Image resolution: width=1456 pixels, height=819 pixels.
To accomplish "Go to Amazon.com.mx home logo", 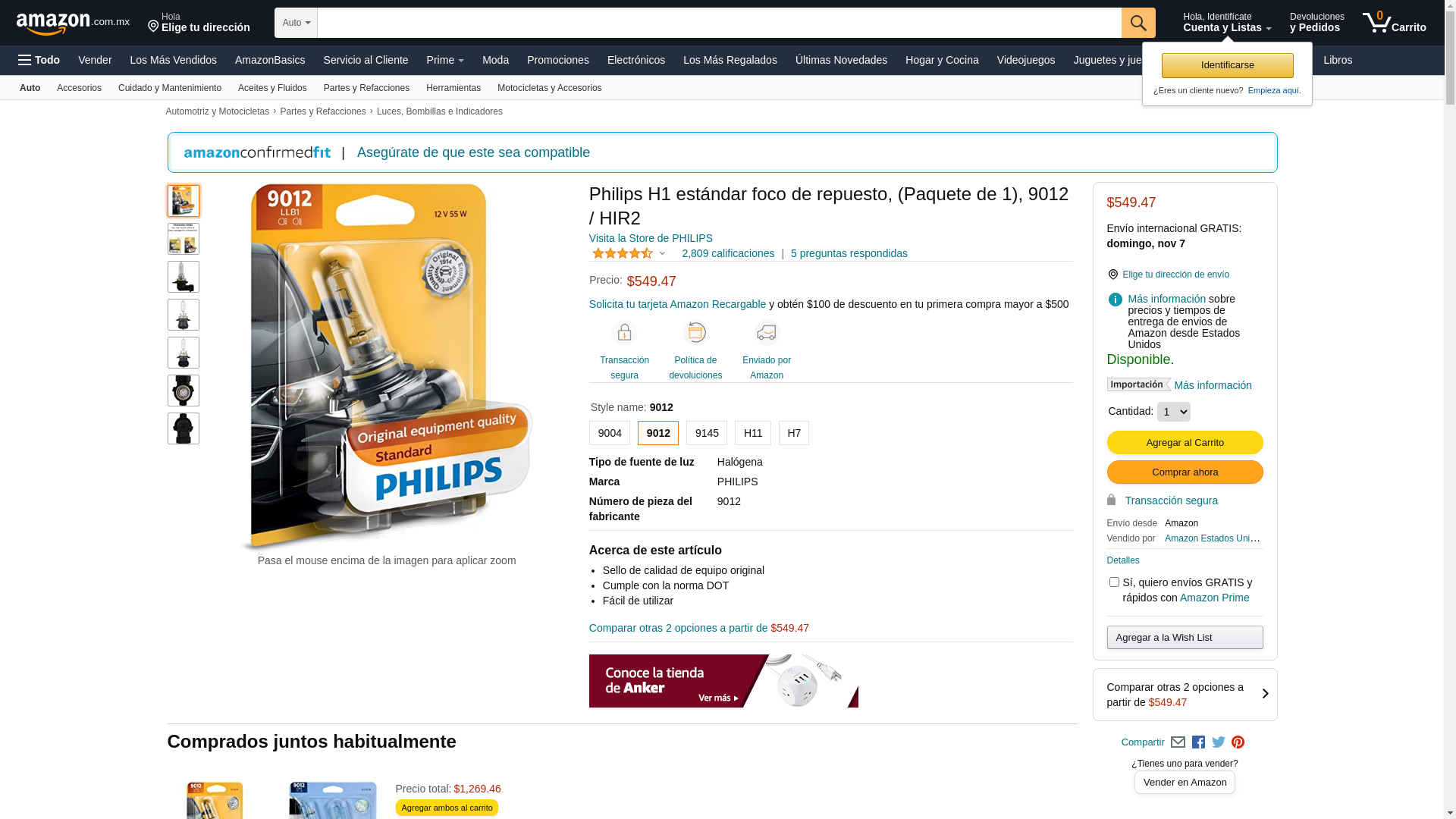I will pos(73,24).
